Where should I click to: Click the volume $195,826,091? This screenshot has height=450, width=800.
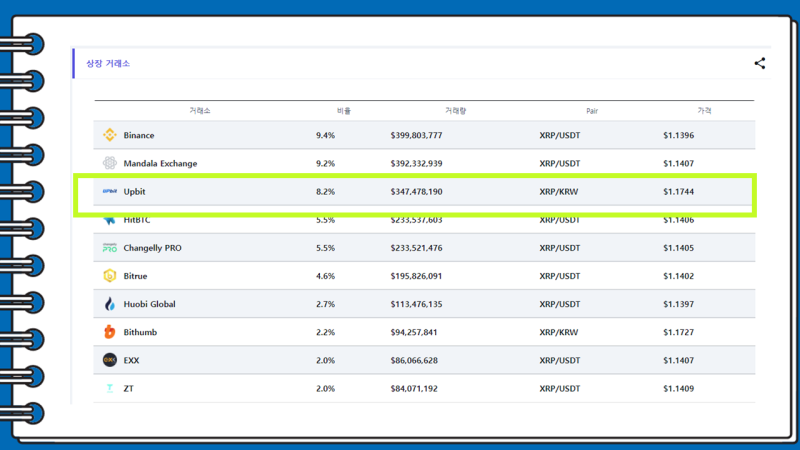coord(416,276)
